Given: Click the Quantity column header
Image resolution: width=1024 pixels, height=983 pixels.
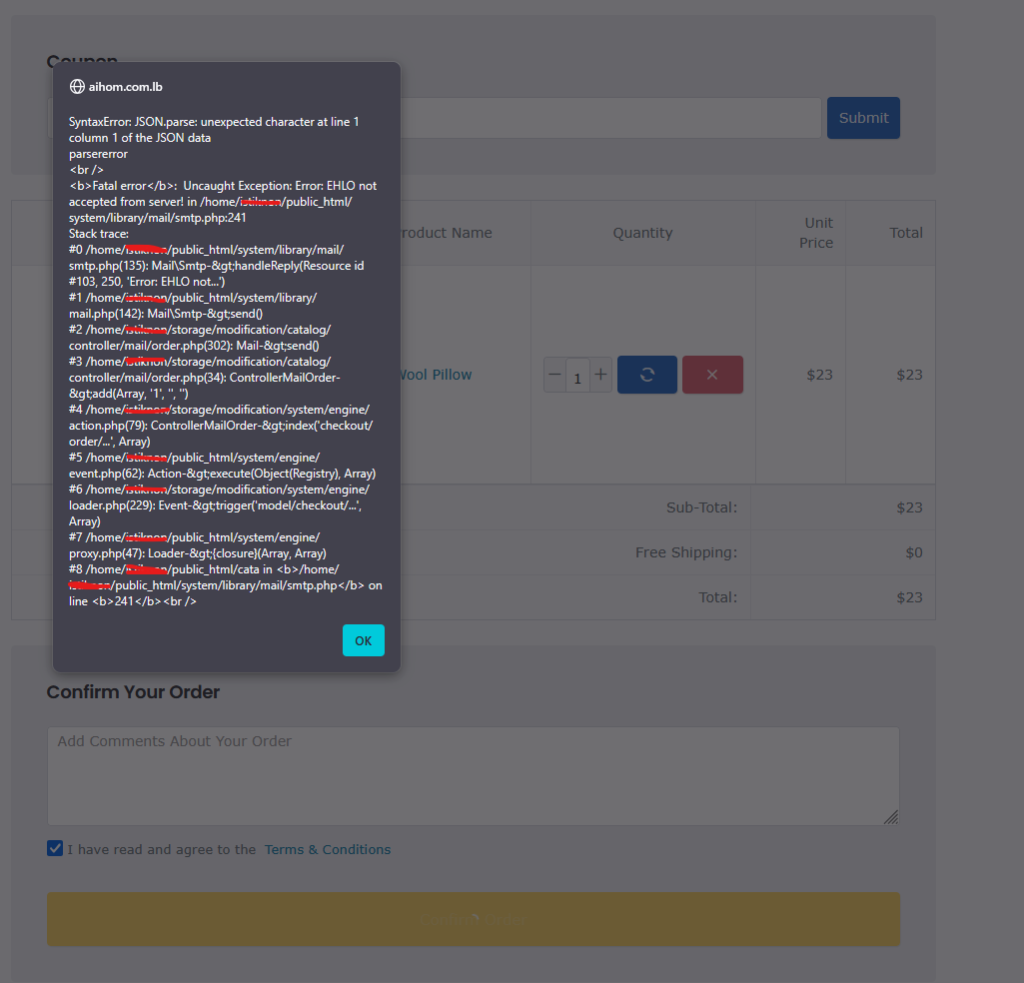Looking at the screenshot, I should 643,233.
